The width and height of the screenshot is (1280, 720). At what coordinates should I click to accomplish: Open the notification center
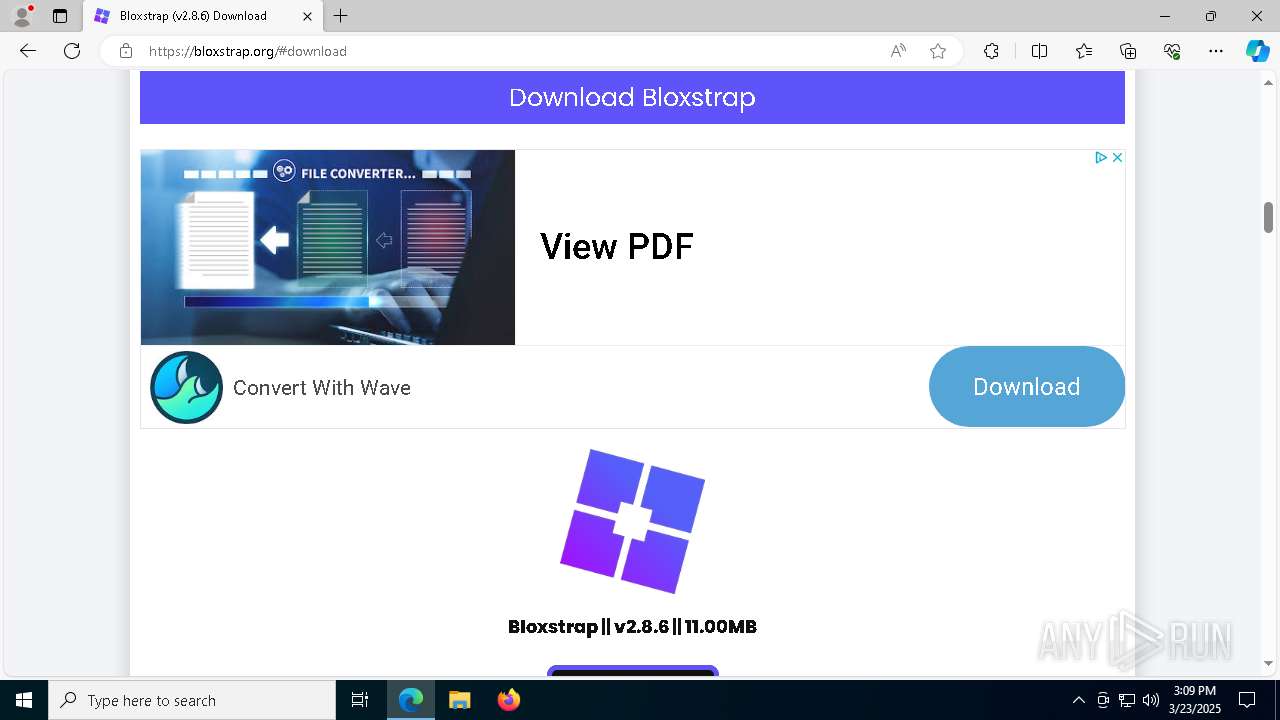pos(1248,700)
